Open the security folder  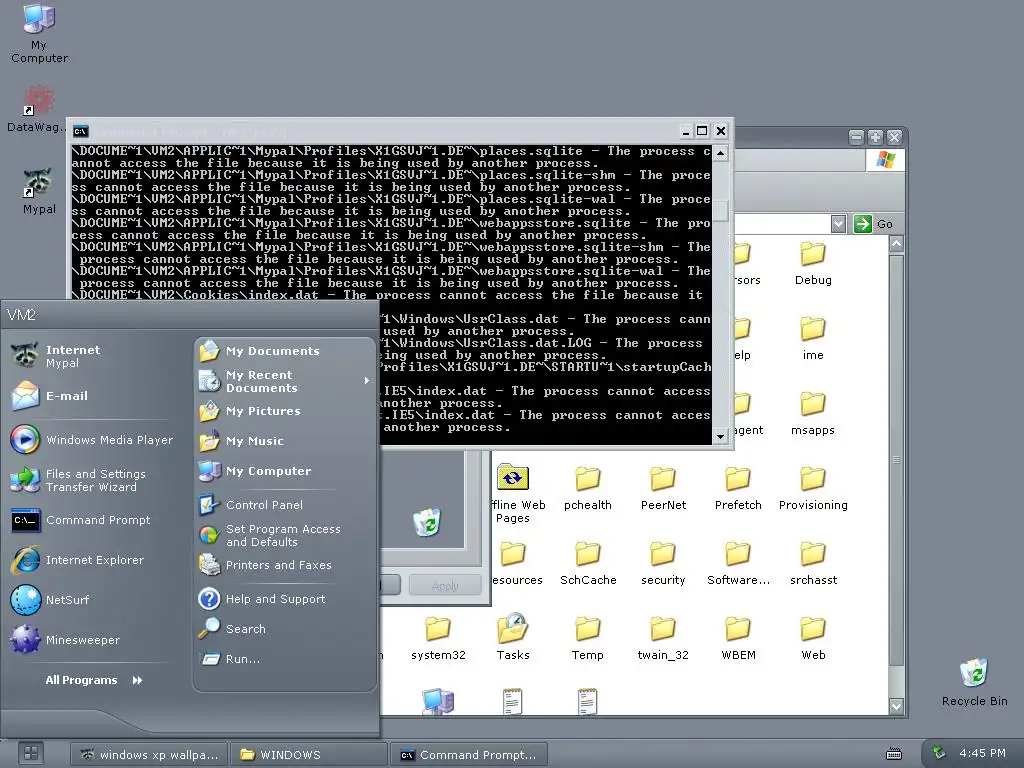click(663, 564)
